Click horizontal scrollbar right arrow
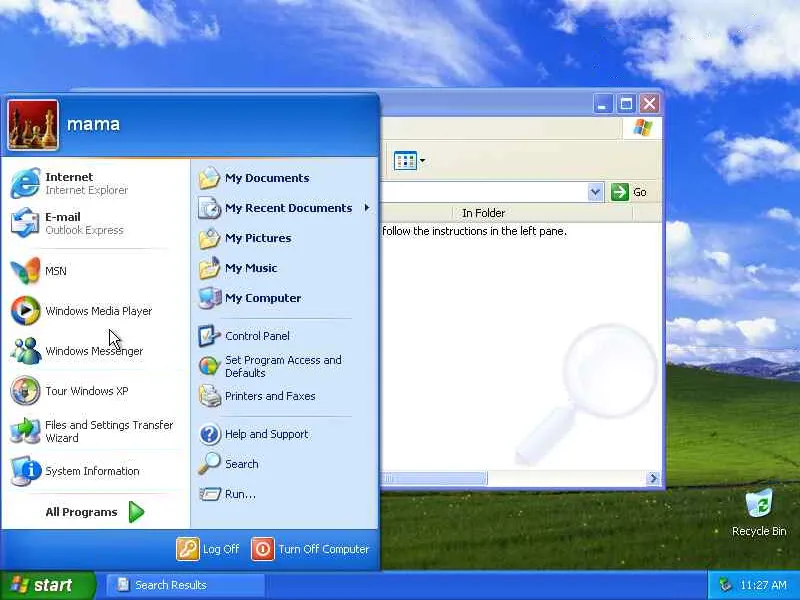 [x=653, y=479]
